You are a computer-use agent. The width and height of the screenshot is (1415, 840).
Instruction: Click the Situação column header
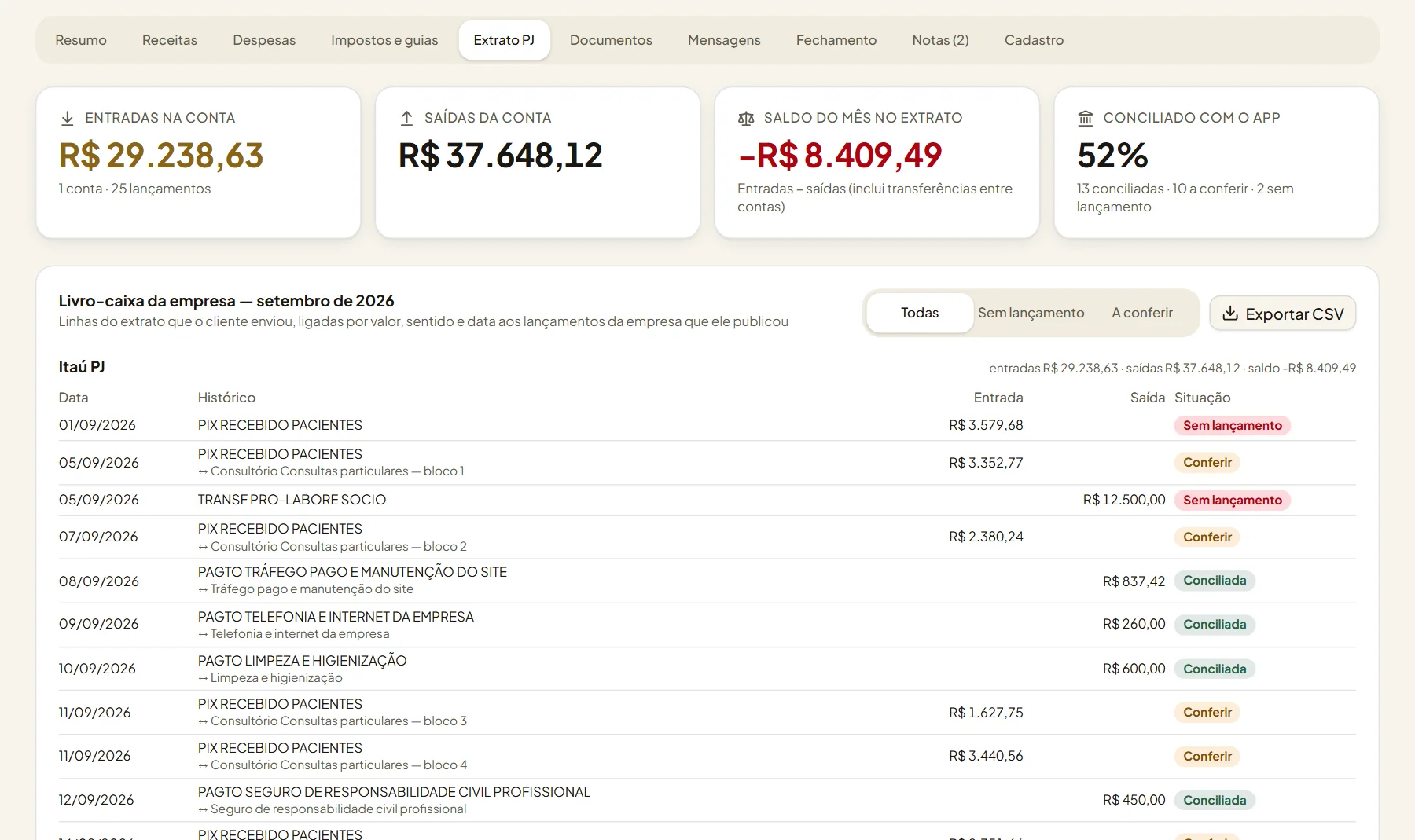pyautogui.click(x=1202, y=398)
